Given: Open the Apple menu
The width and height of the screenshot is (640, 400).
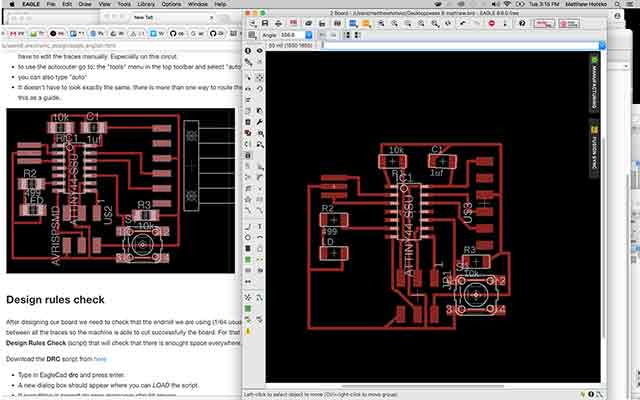Looking at the screenshot, I should tap(11, 4).
